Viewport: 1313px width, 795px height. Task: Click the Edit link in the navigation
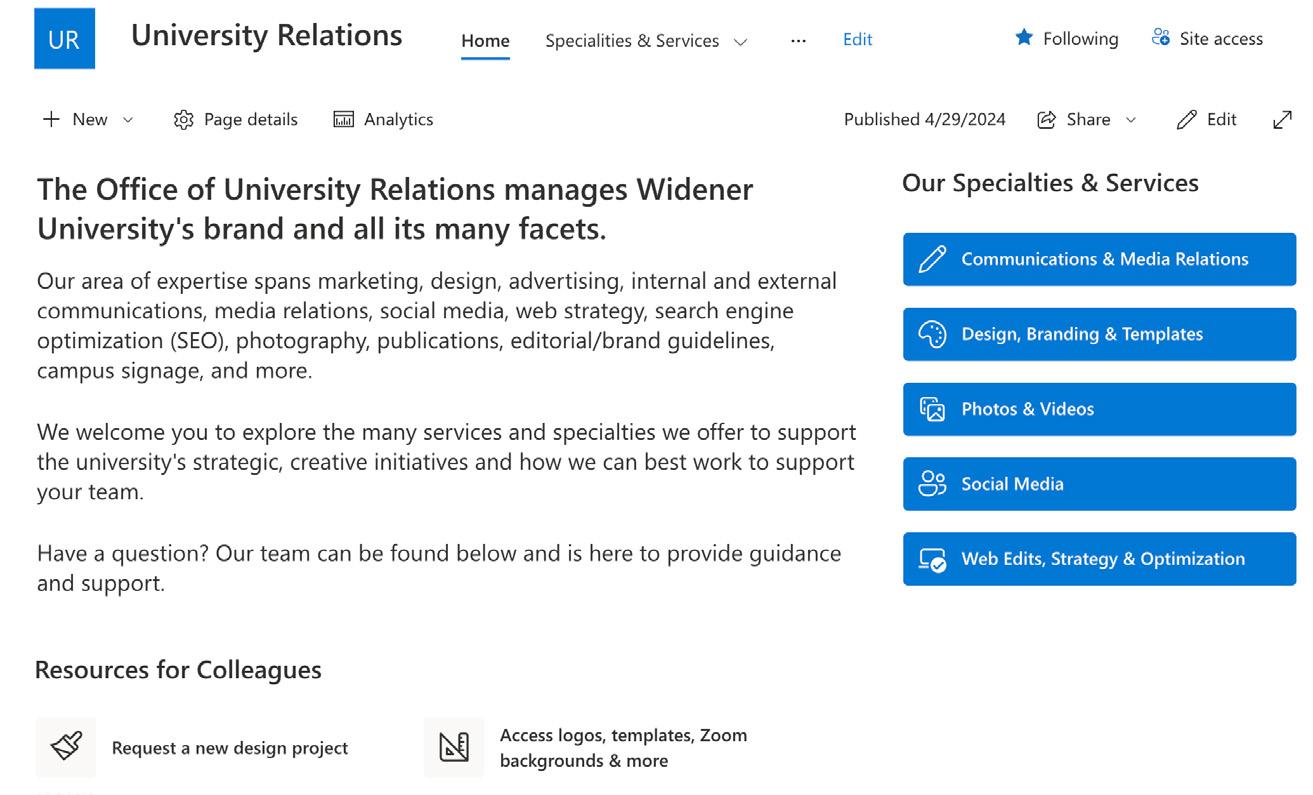[857, 40]
